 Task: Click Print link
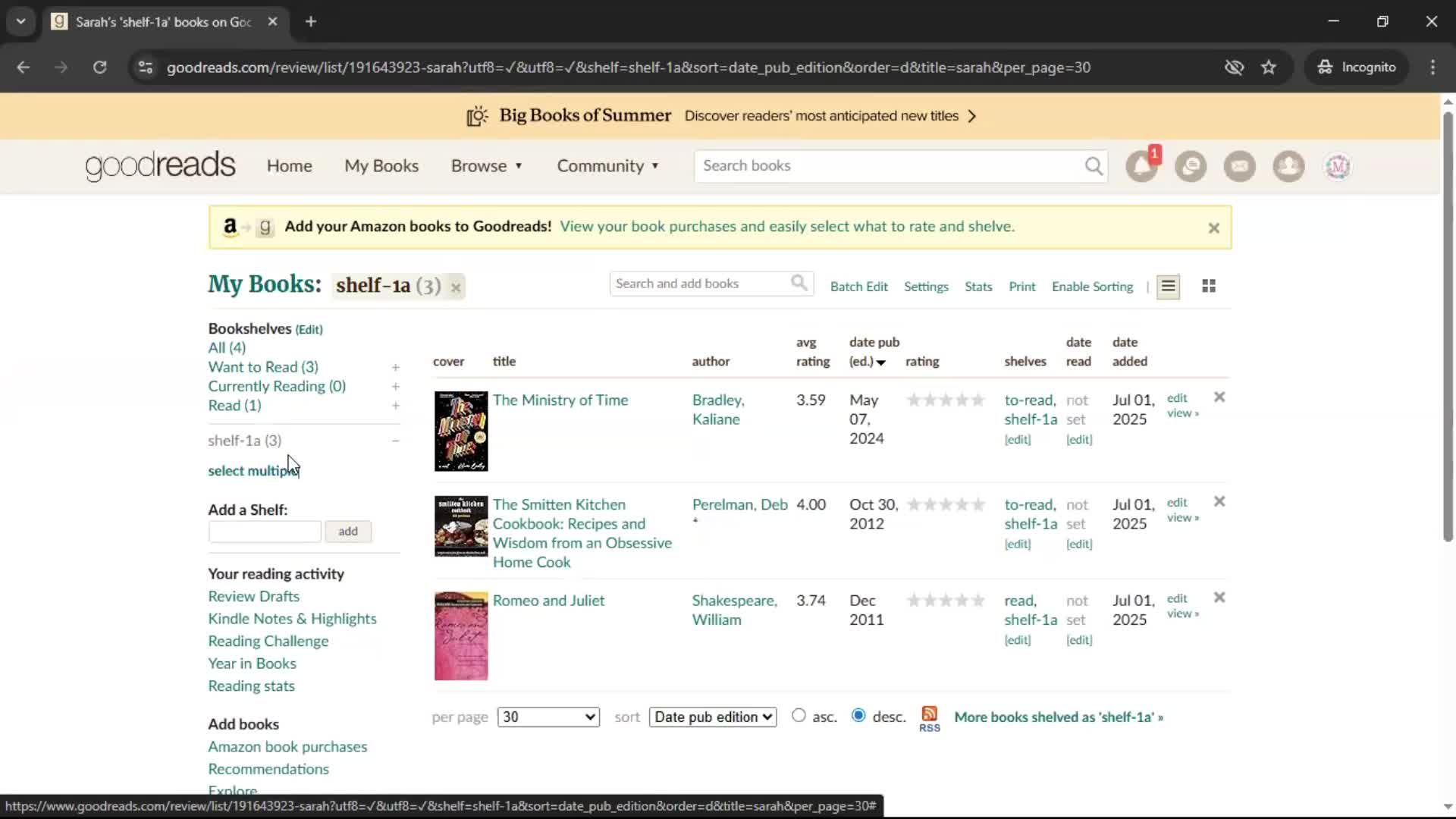pos(1021,287)
